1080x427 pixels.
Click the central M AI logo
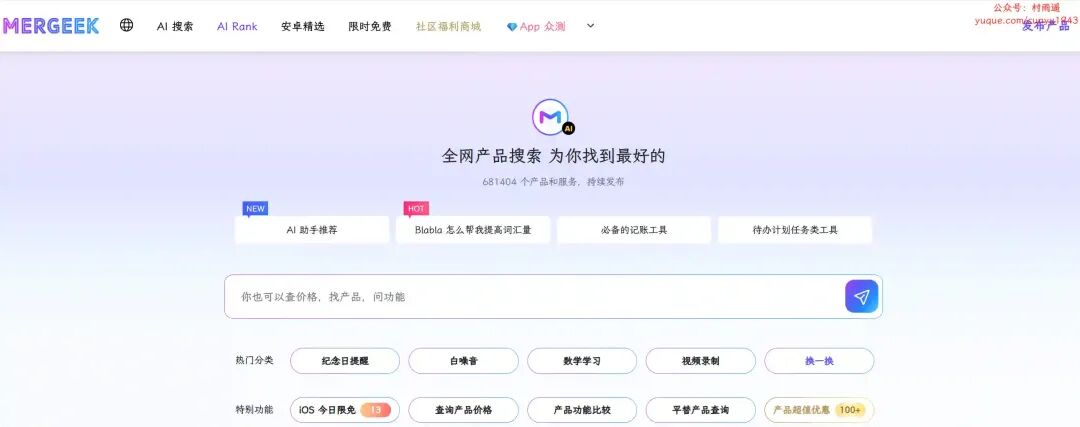pyautogui.click(x=552, y=117)
